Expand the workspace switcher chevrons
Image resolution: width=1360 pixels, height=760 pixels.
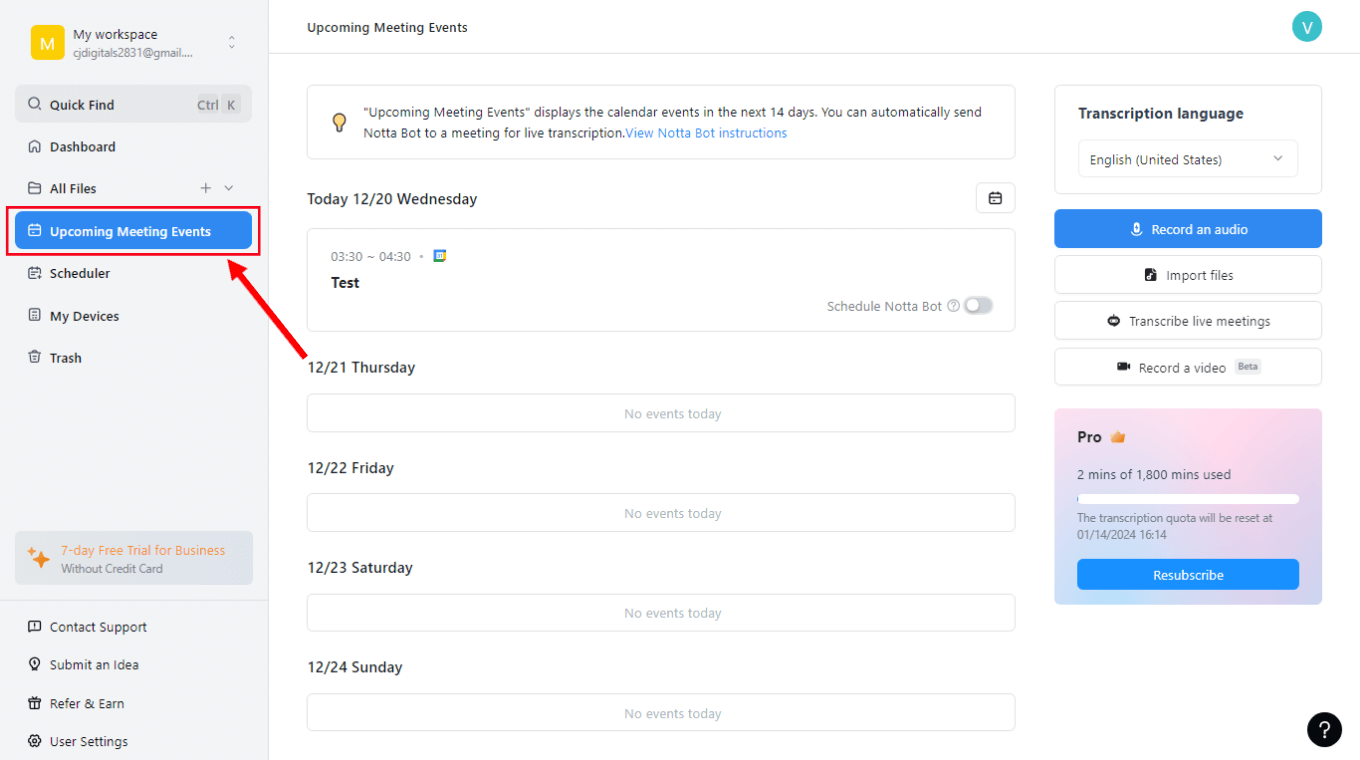[232, 42]
